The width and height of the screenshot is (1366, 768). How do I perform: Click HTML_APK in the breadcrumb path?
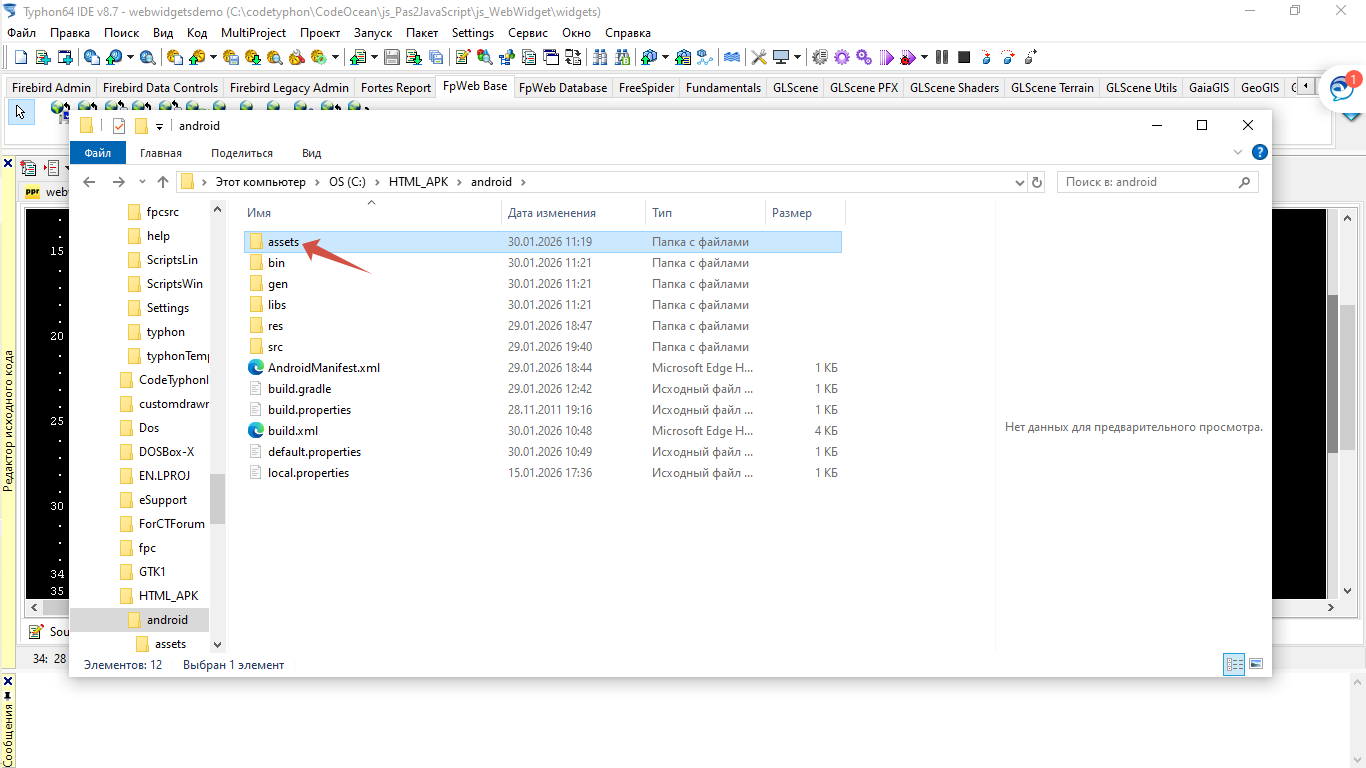418,182
